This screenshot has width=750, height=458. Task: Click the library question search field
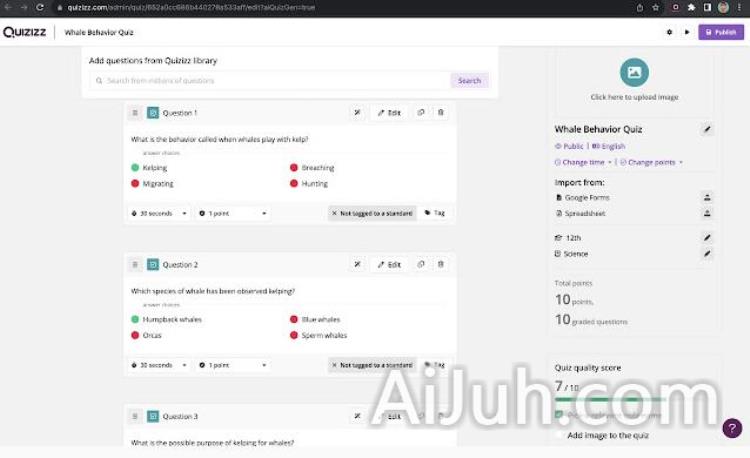[270, 81]
